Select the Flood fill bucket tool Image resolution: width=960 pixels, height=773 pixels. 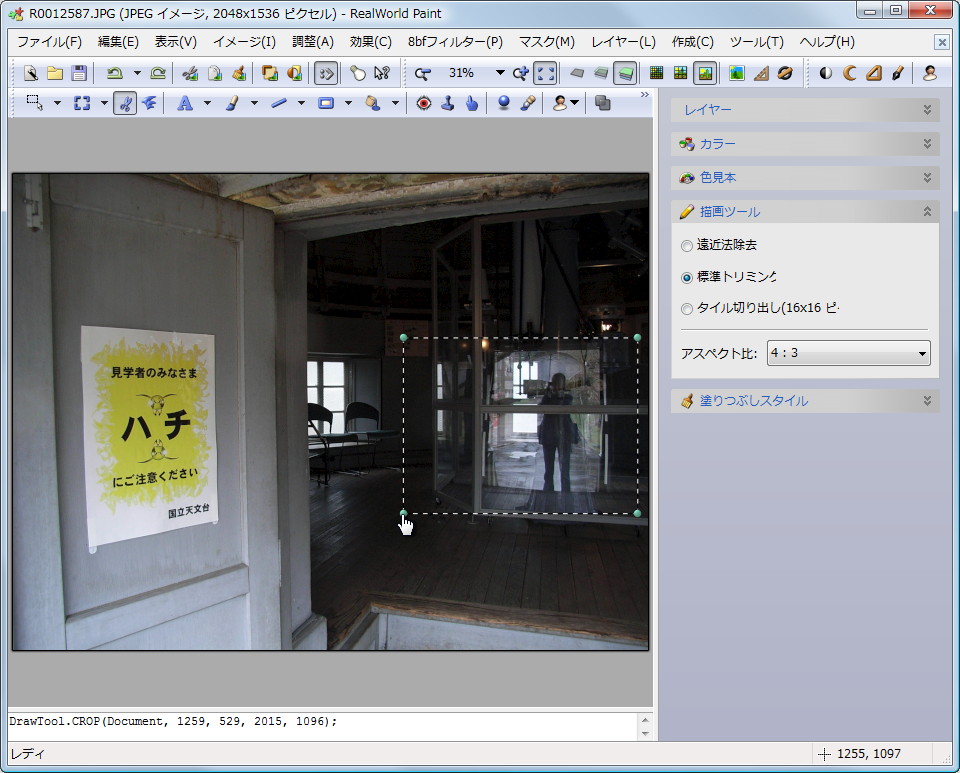pos(373,103)
